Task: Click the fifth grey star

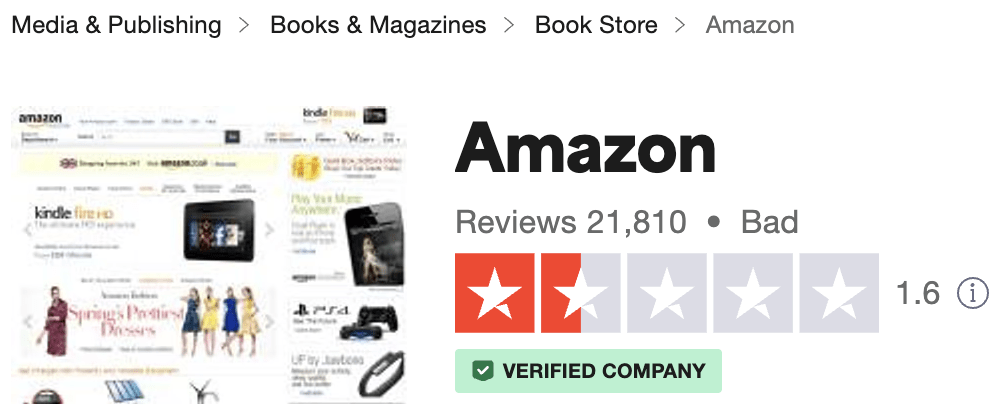Action: click(x=839, y=293)
